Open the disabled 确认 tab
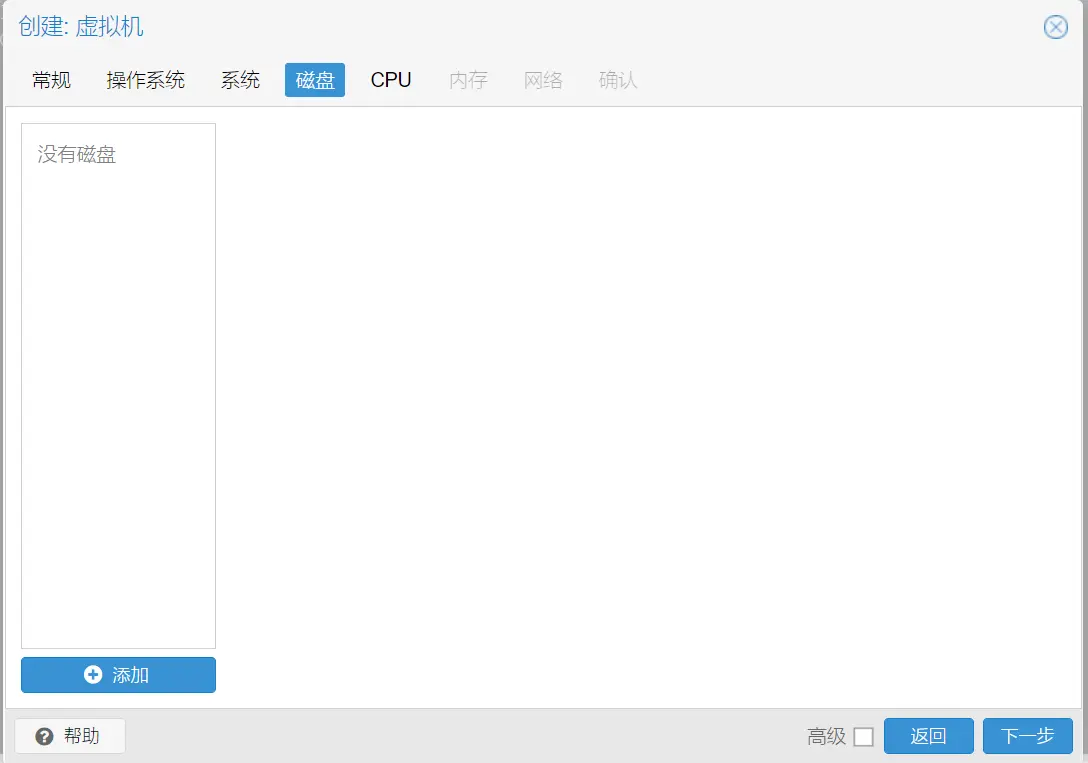1088x763 pixels. [618, 80]
